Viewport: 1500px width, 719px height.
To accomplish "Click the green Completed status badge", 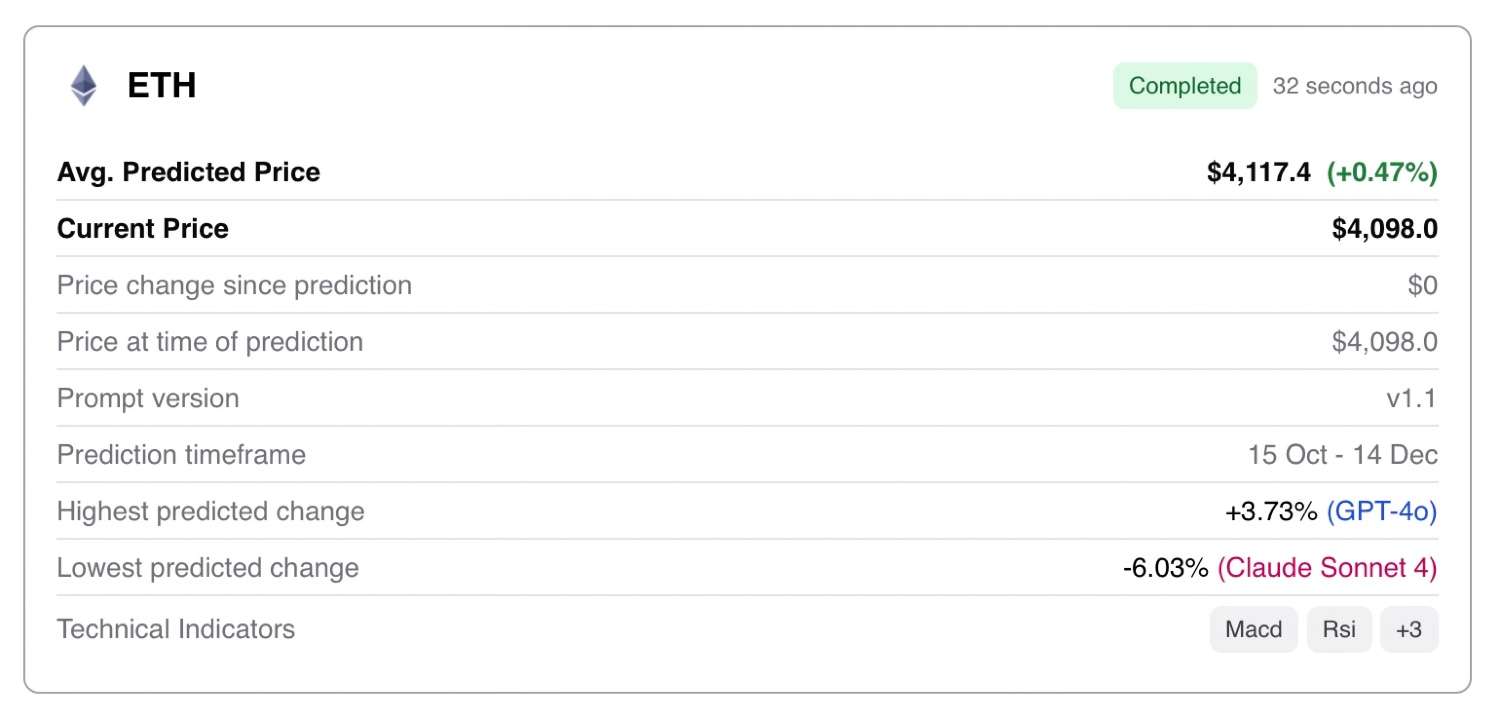I will click(1185, 86).
